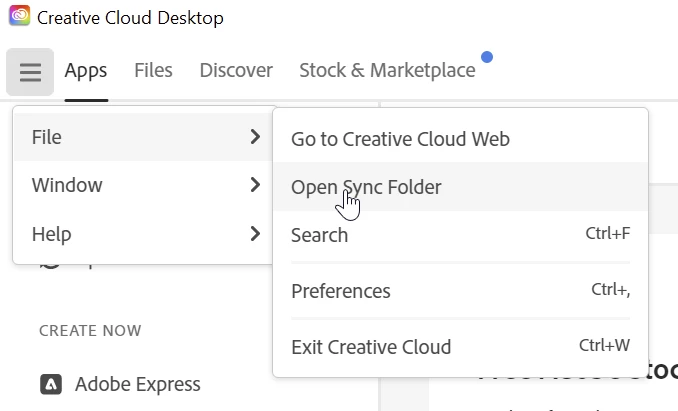
Task: Click the Window submenu chevron arrow
Action: point(256,185)
